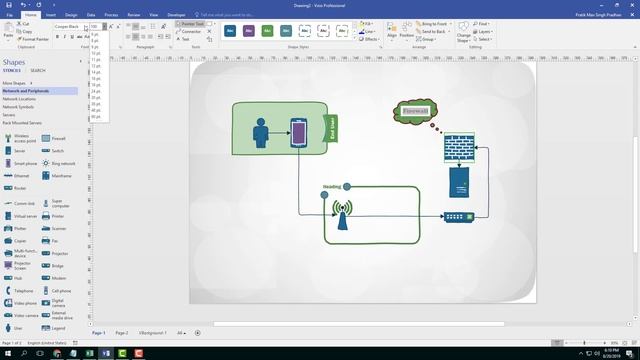Image resolution: width=640 pixels, height=360 pixels.
Task: Click the Change Shape button
Action: [x=463, y=32]
